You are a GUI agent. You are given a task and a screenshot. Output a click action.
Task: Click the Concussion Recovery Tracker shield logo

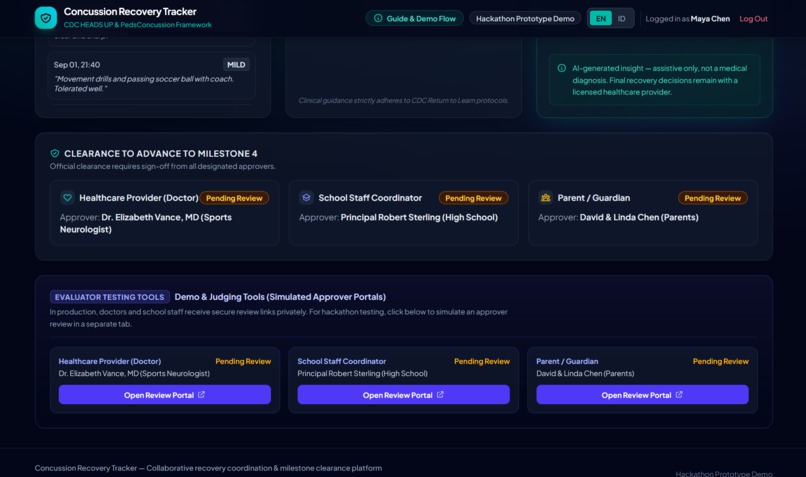coord(46,18)
